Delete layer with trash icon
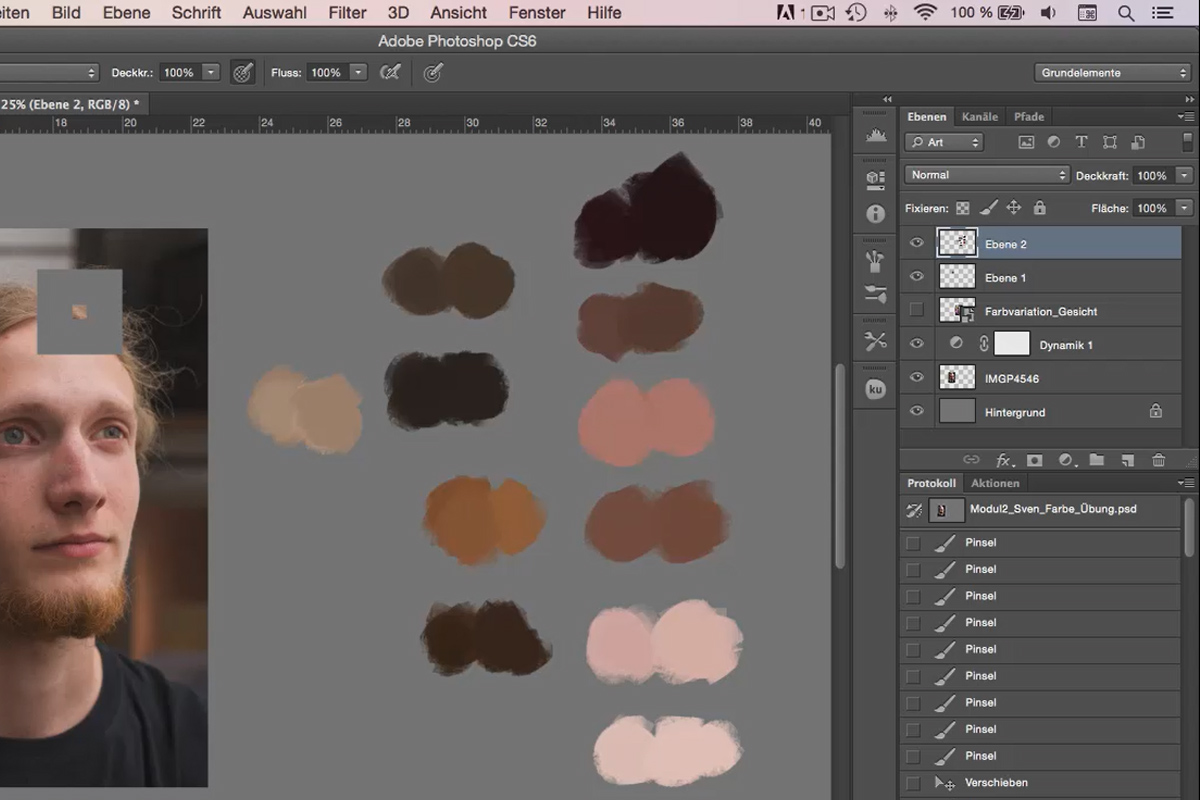 (1159, 460)
